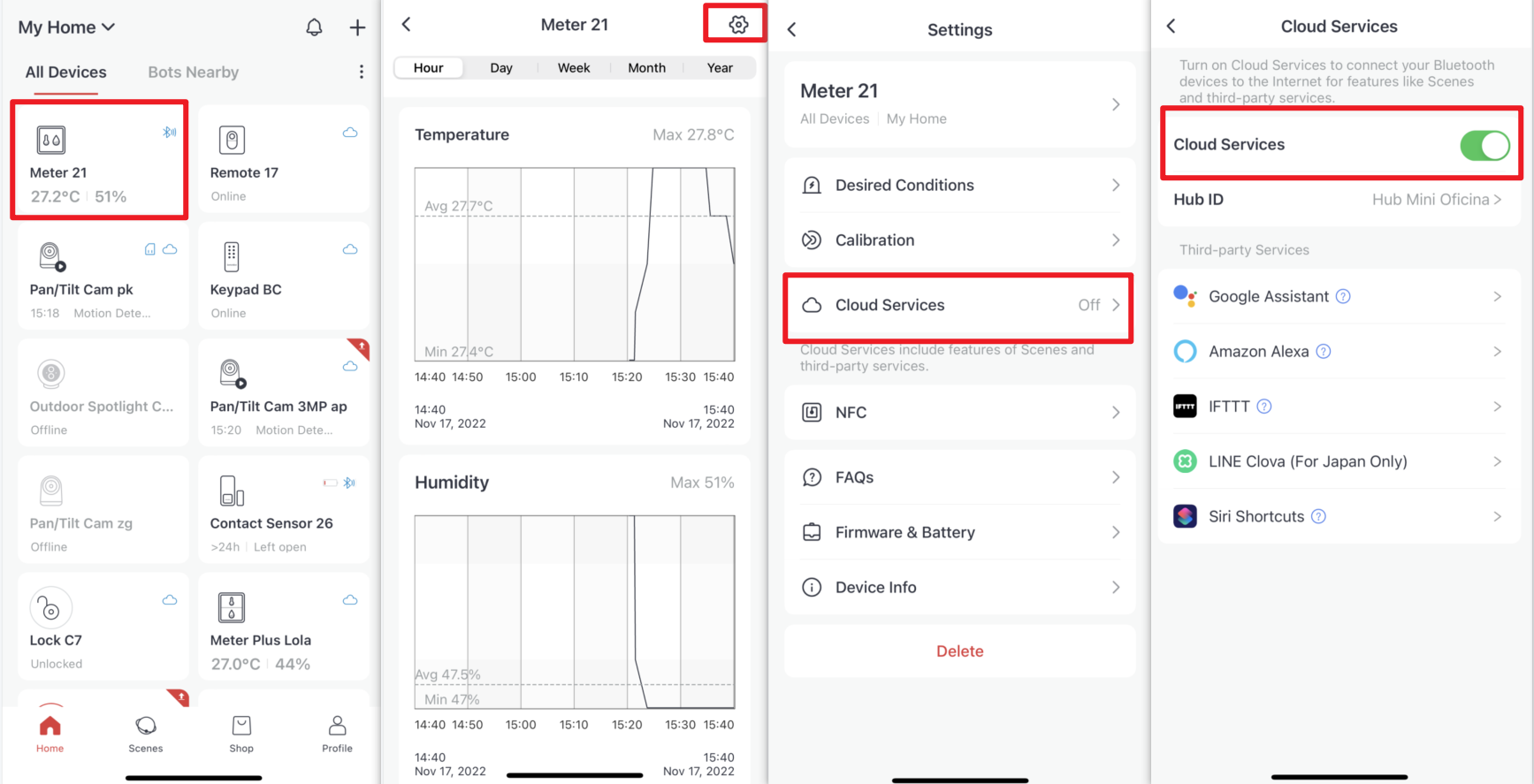Screen dimensions: 1534x784
Task: Open the Calibration settings row
Action: (x=960, y=240)
